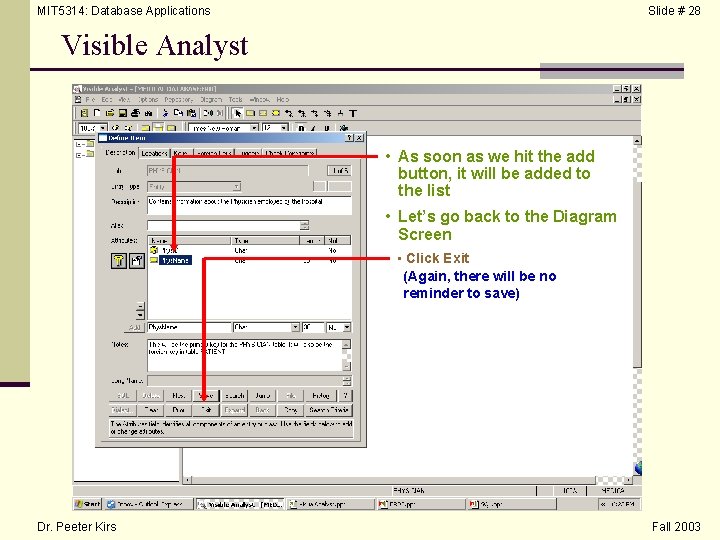Open the attribute type Char dropdown
720x540 pixels.
[295, 327]
